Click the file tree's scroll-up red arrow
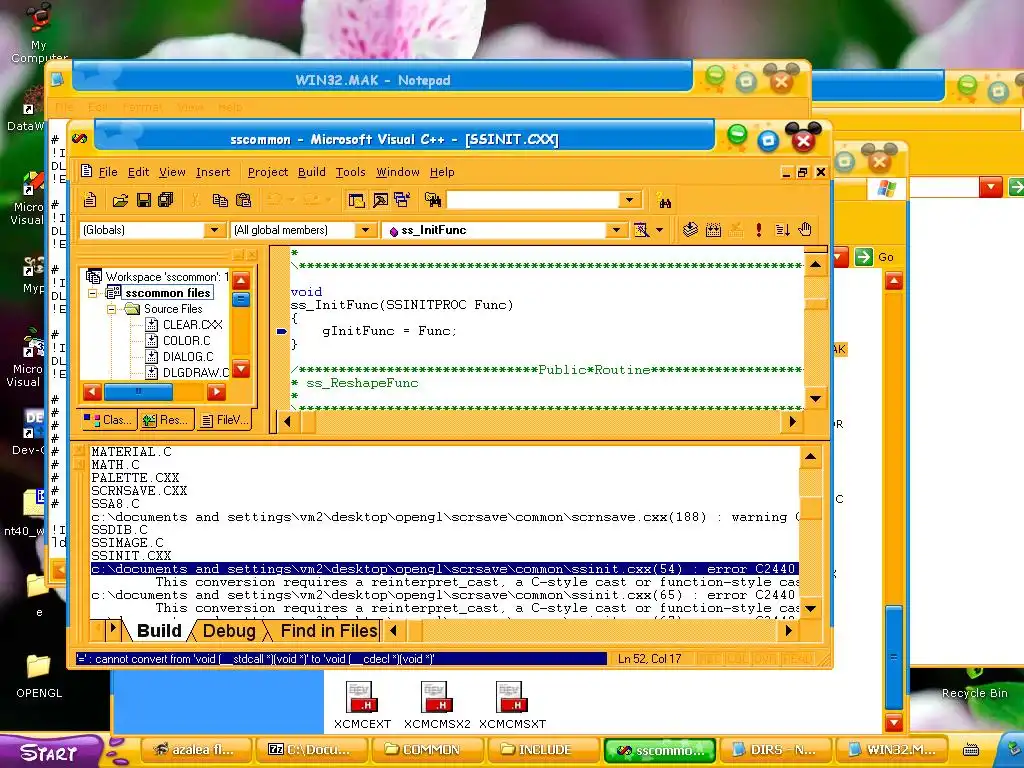The height and width of the screenshot is (768, 1024). (241, 281)
